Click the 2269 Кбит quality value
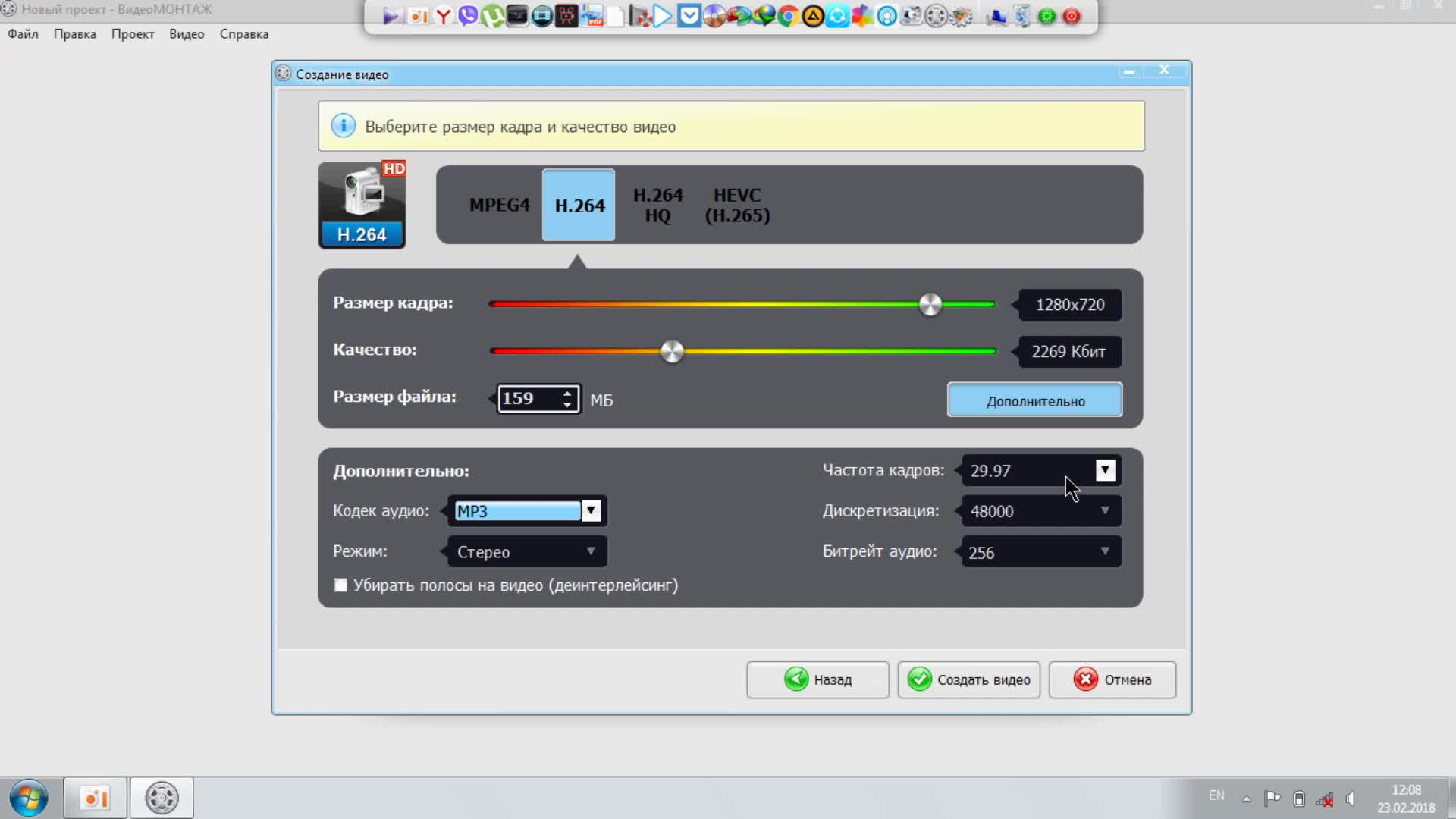 pos(1068,352)
